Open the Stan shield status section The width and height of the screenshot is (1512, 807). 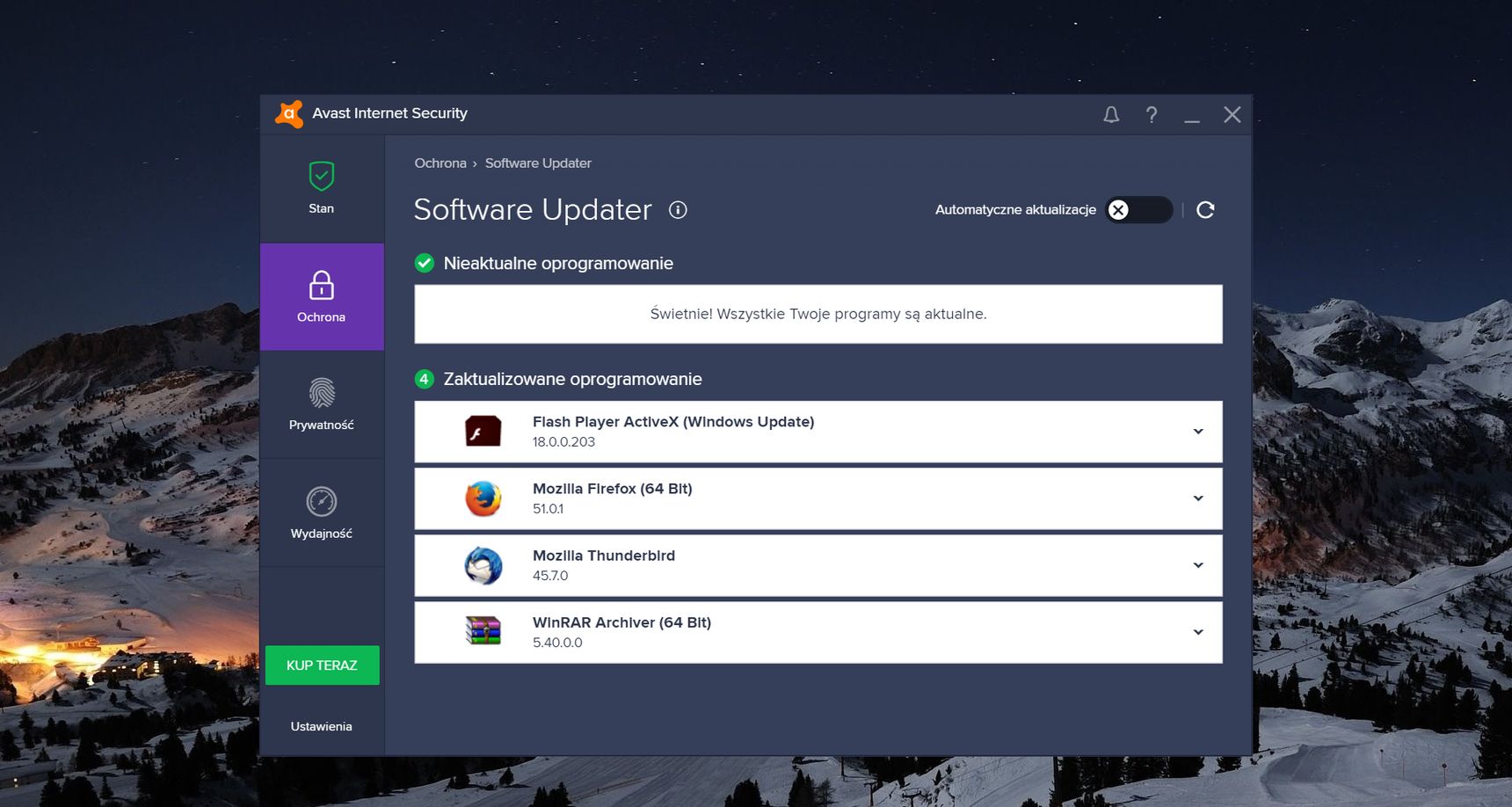pos(322,188)
